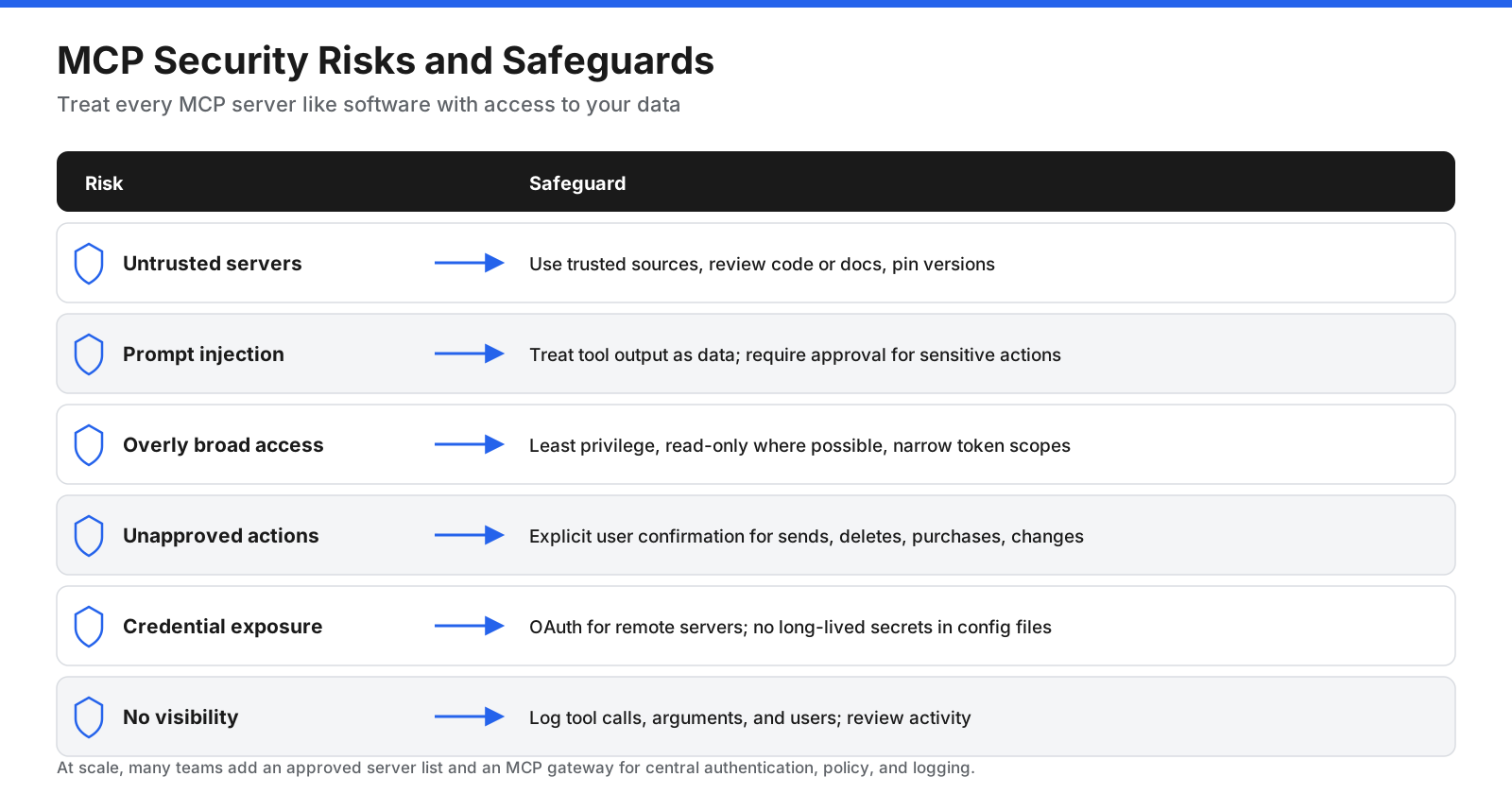Click the 'Safeguard' column header
Viewport: 1512px width, 794px height.
[x=577, y=183]
